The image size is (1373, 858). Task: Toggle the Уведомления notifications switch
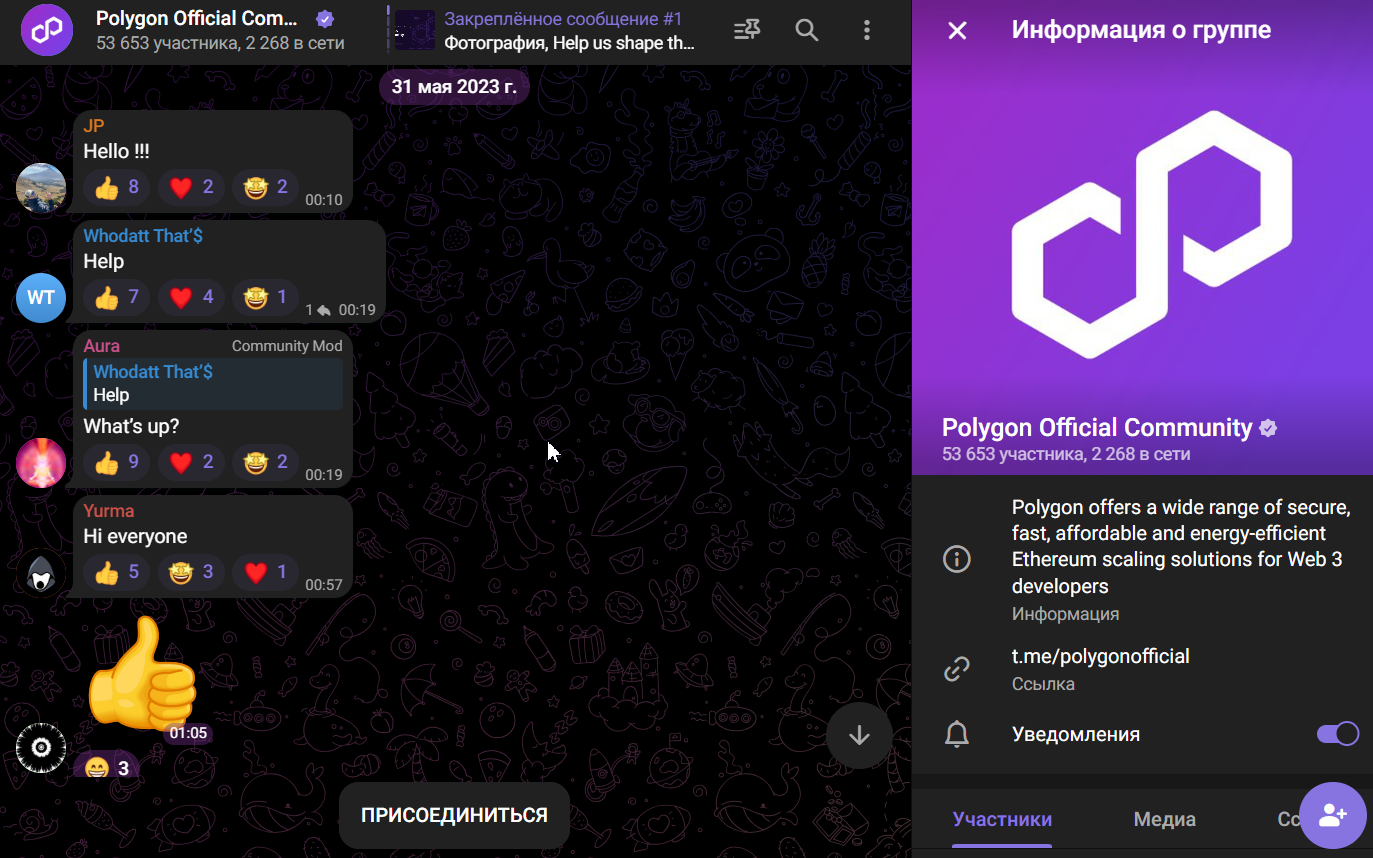tap(1338, 734)
